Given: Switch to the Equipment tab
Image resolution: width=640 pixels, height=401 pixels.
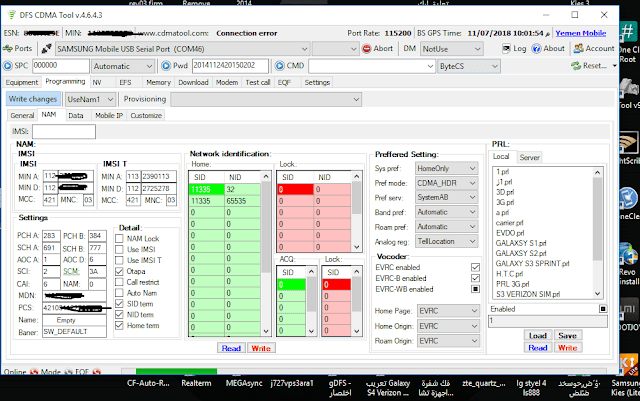Looking at the screenshot, I should (22, 82).
